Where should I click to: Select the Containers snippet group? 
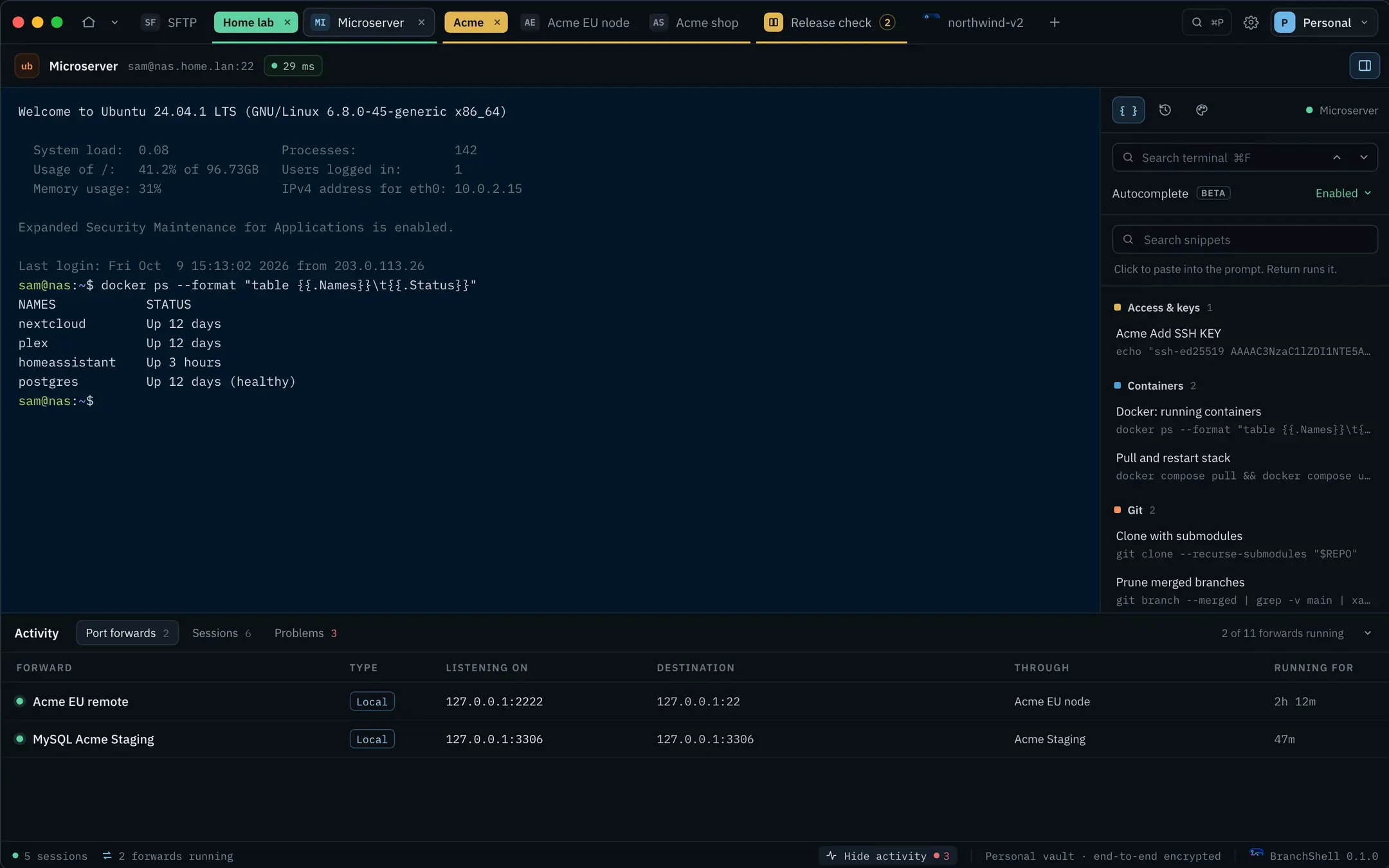pos(1155,386)
